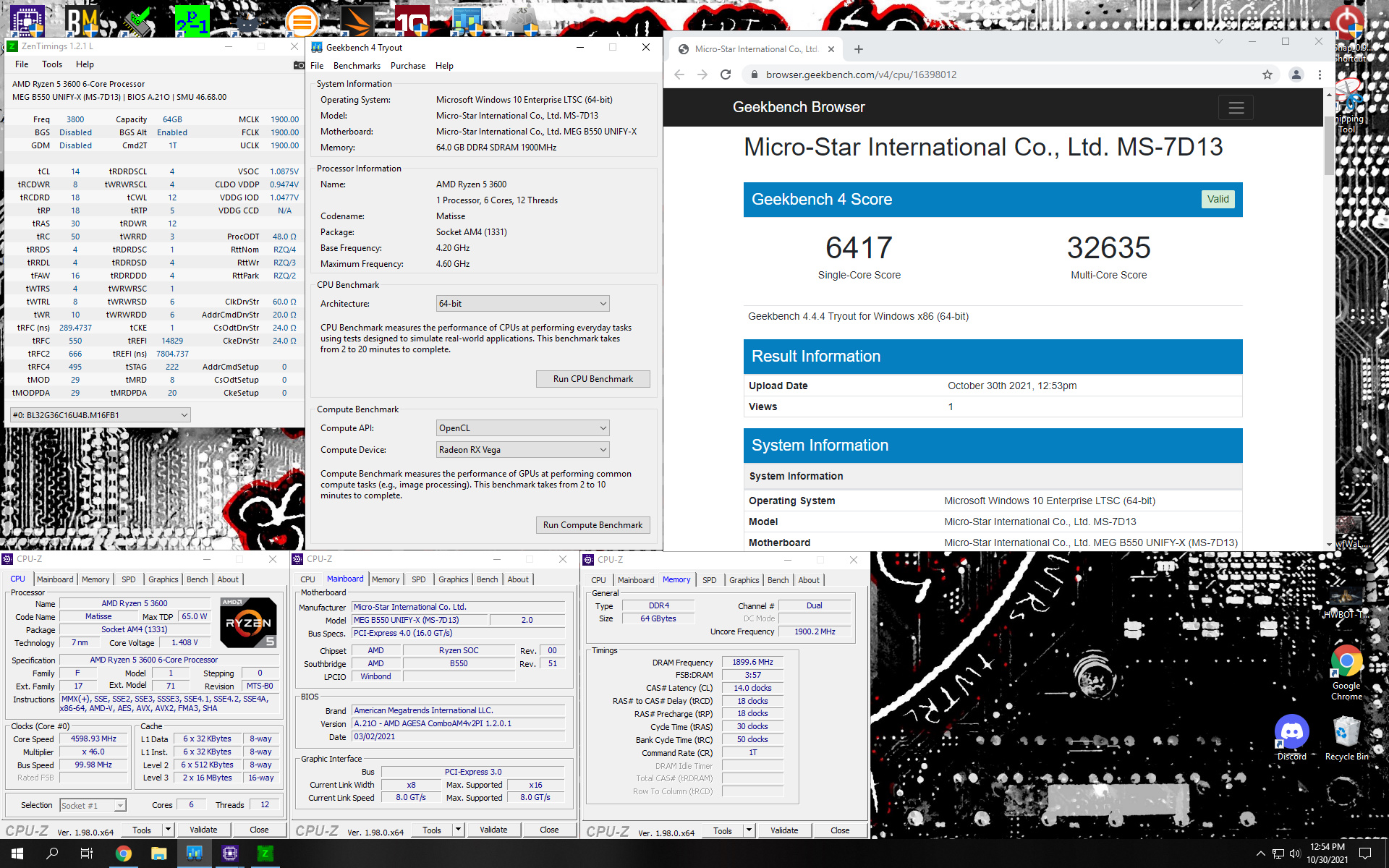Open the Geekbench Browser hamburger menu
The width and height of the screenshot is (1389, 868).
1236,108
